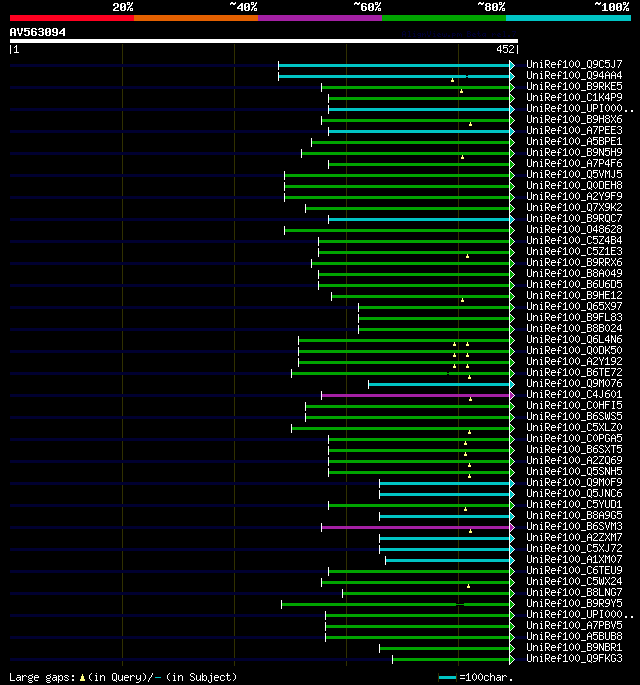The width and height of the screenshot is (640, 685).
Task: Click the UniRef100_B8A9G5 label
Action: [574, 515]
